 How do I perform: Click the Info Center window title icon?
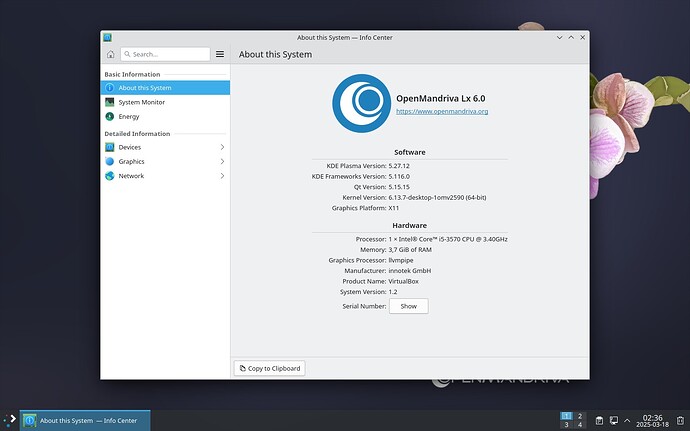click(107, 37)
